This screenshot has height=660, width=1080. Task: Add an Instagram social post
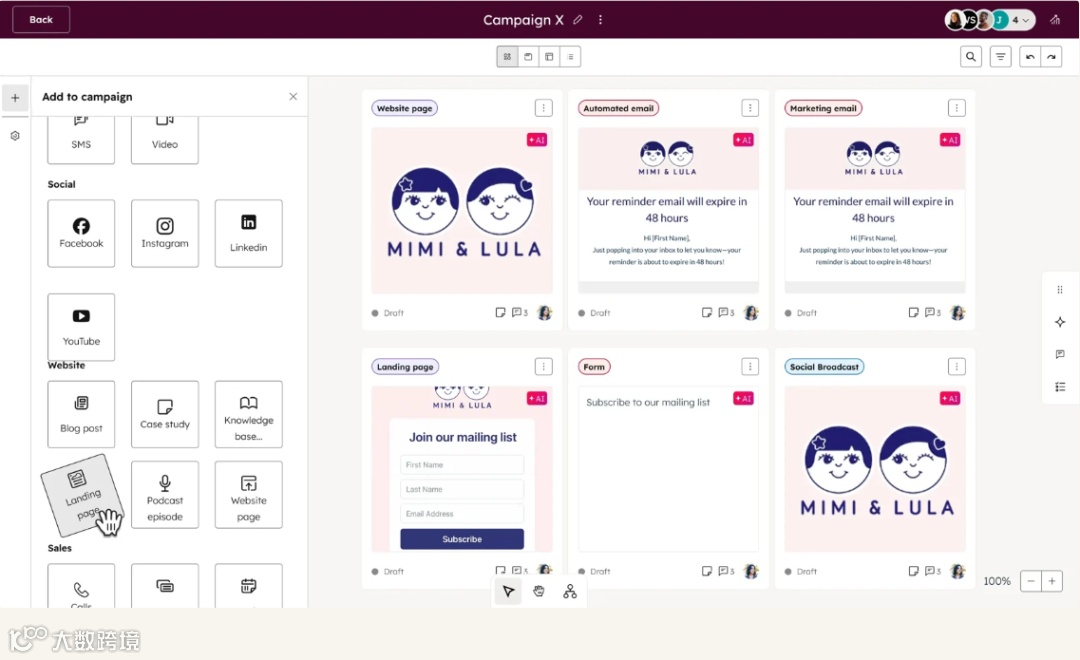[165, 233]
